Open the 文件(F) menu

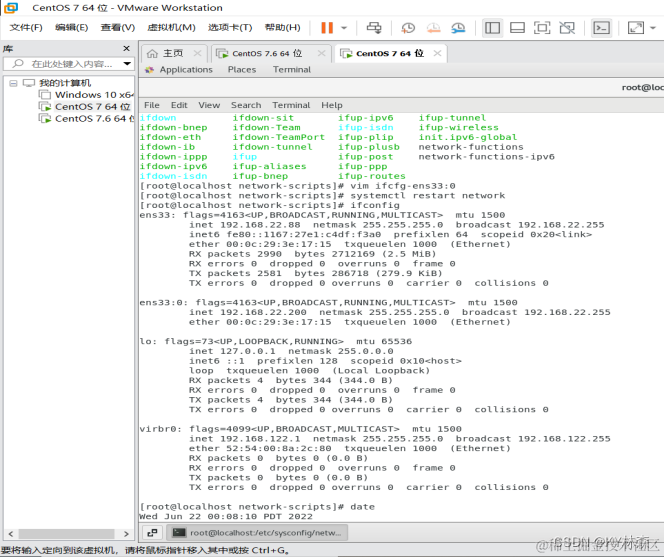click(x=26, y=28)
